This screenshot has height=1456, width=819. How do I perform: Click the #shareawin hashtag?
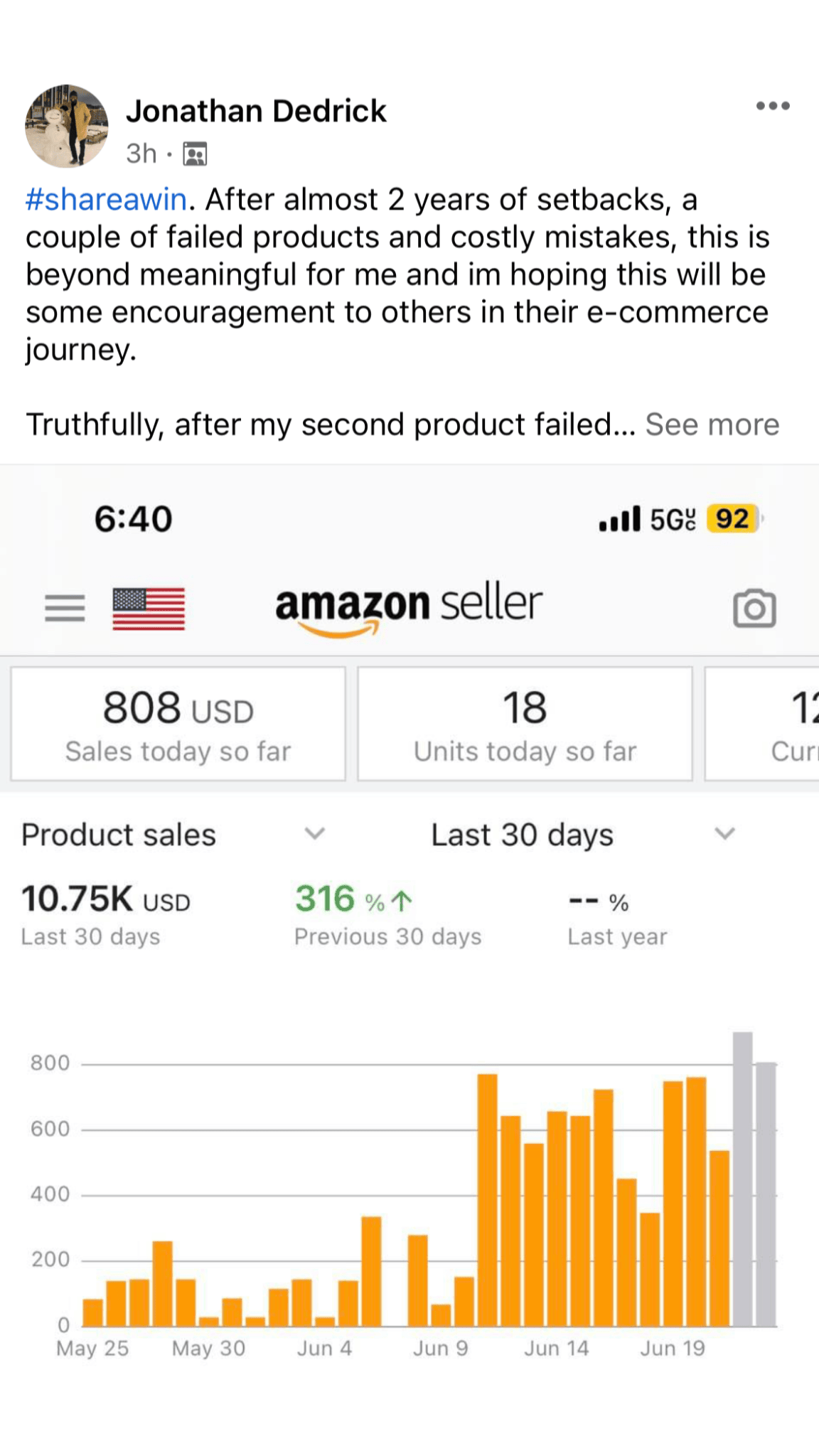(107, 200)
